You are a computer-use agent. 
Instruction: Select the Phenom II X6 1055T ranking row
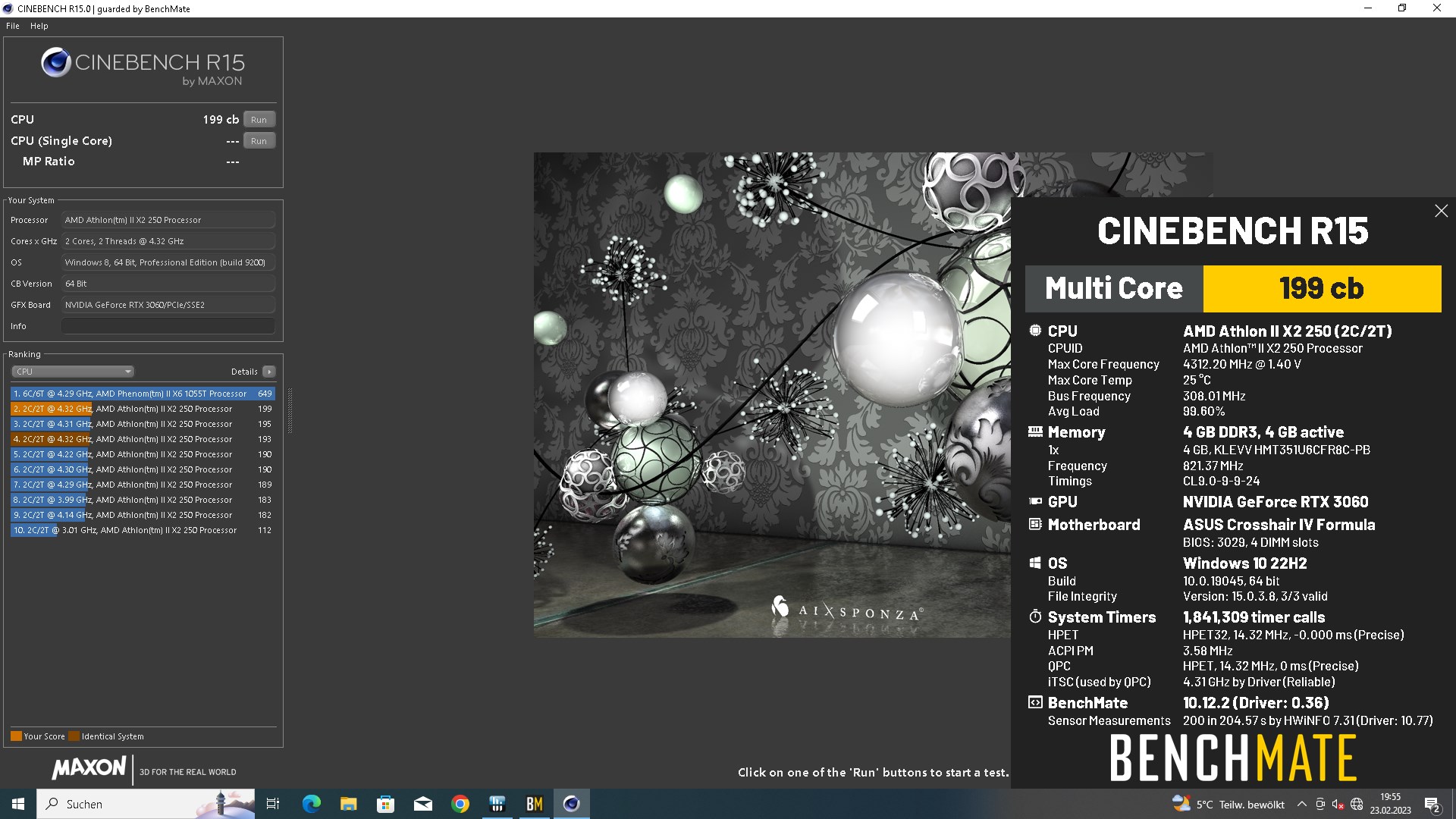tap(143, 394)
